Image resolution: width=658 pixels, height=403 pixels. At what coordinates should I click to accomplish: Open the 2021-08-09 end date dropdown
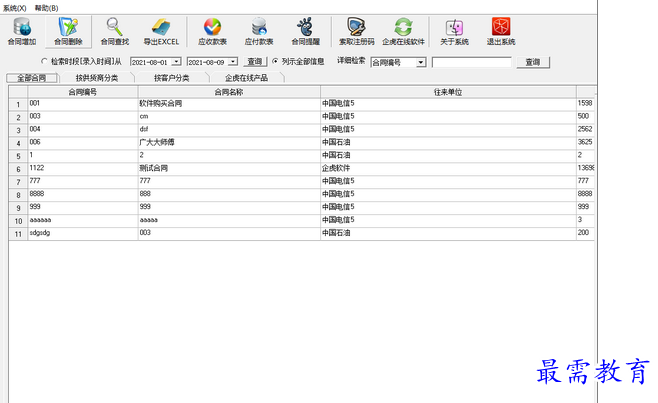coord(233,62)
